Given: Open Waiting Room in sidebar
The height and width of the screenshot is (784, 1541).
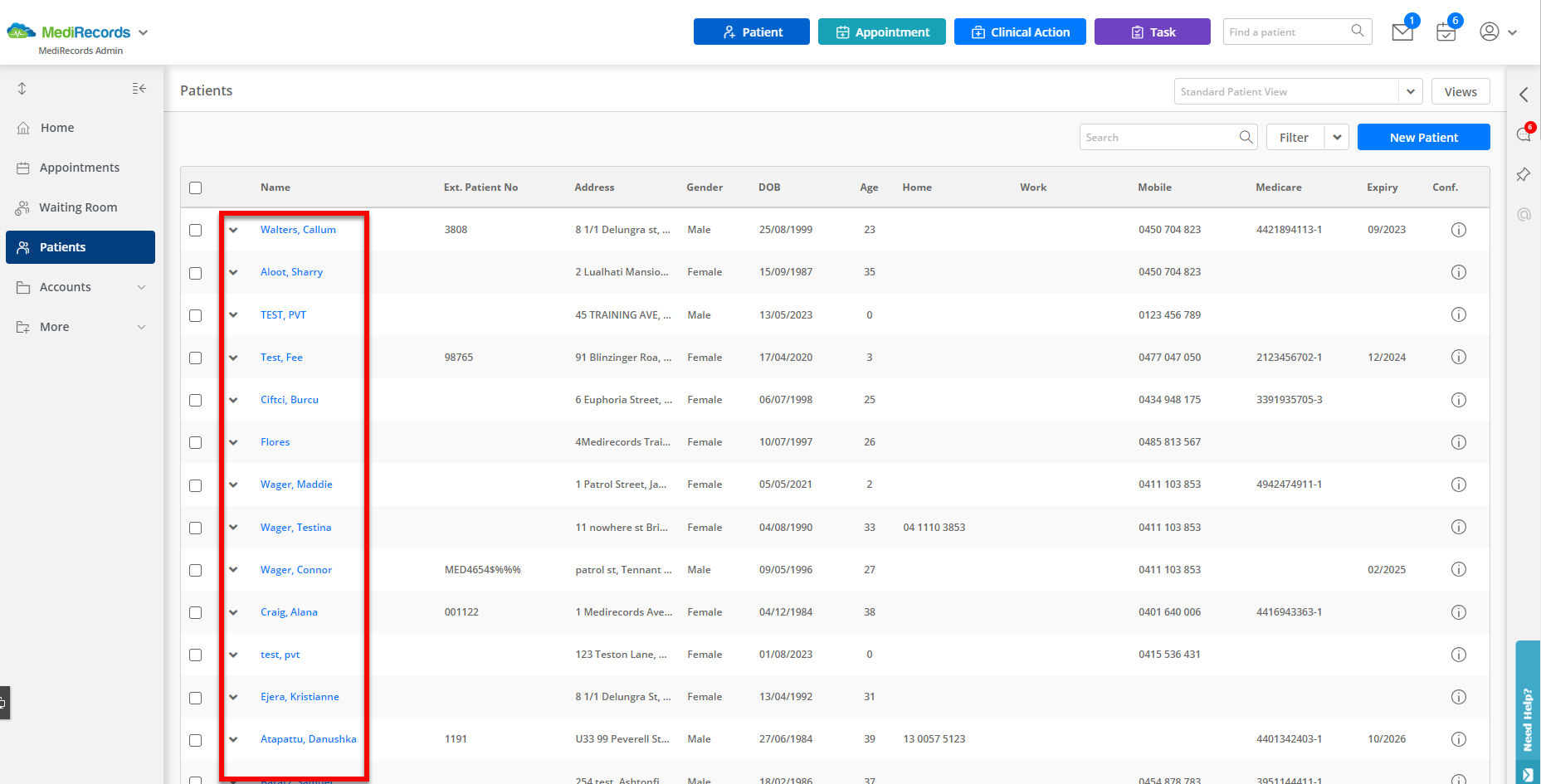Looking at the screenshot, I should (80, 207).
